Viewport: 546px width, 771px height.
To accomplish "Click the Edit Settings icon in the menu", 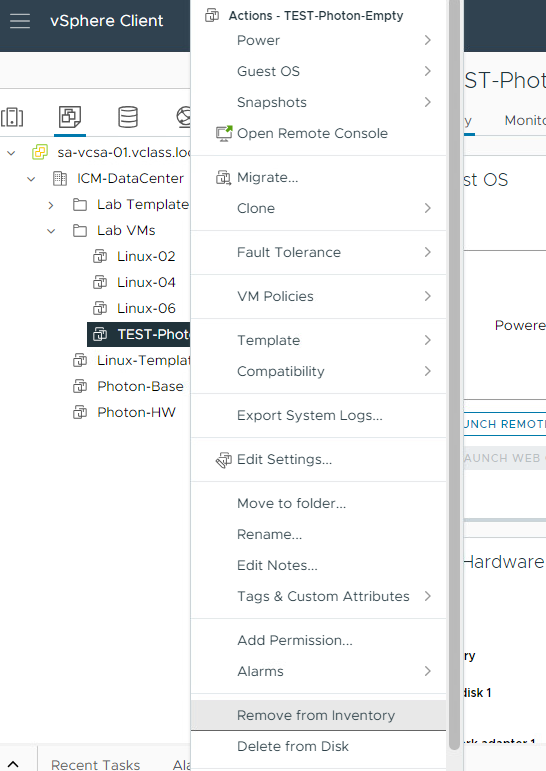I will (x=224, y=460).
